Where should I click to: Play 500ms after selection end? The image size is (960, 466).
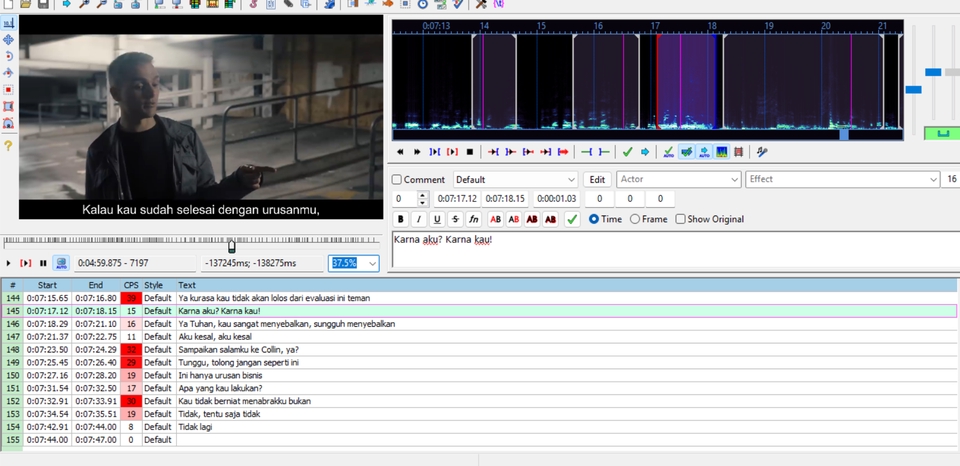click(510, 152)
